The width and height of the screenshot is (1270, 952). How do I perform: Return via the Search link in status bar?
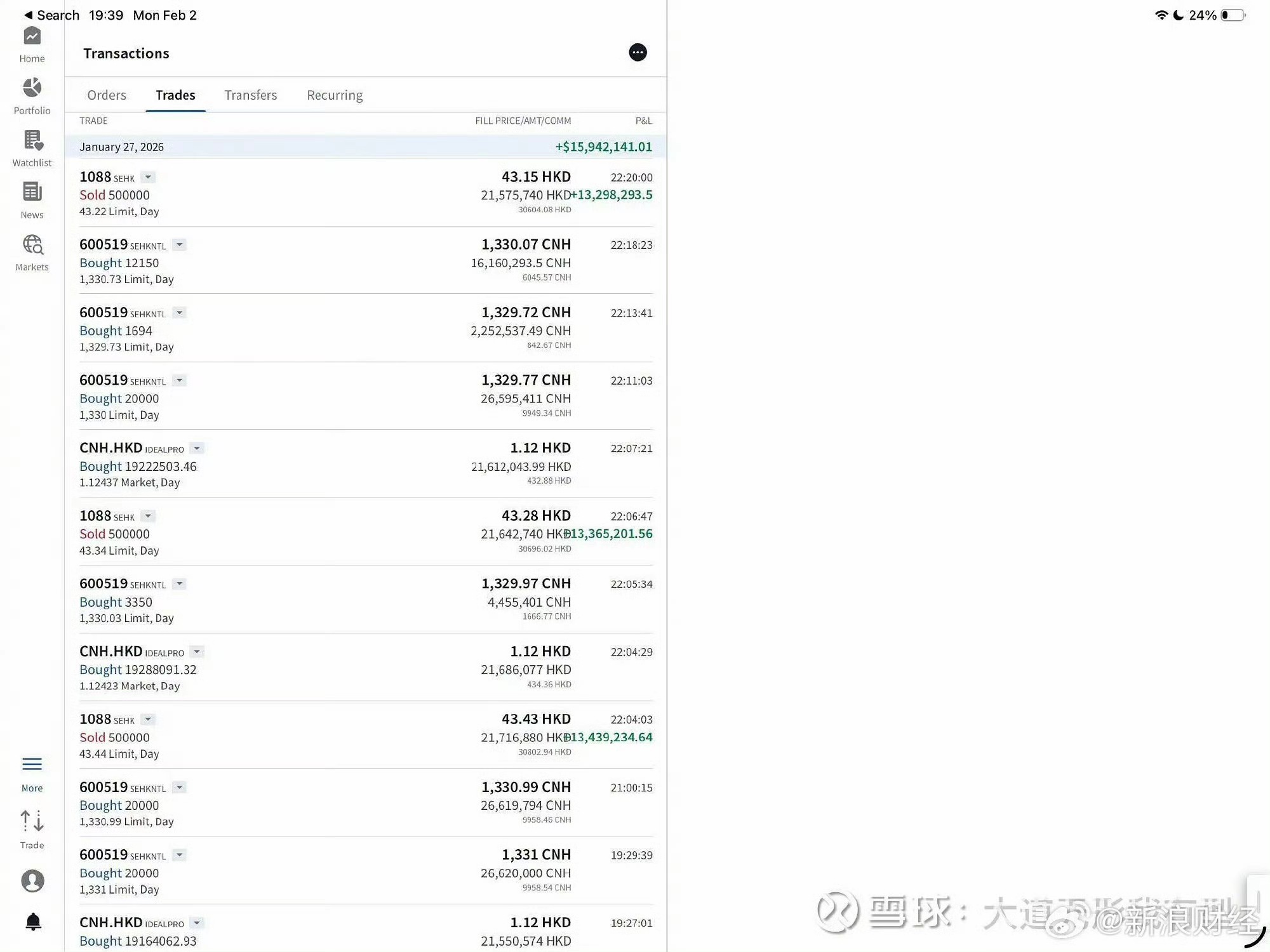coord(51,15)
